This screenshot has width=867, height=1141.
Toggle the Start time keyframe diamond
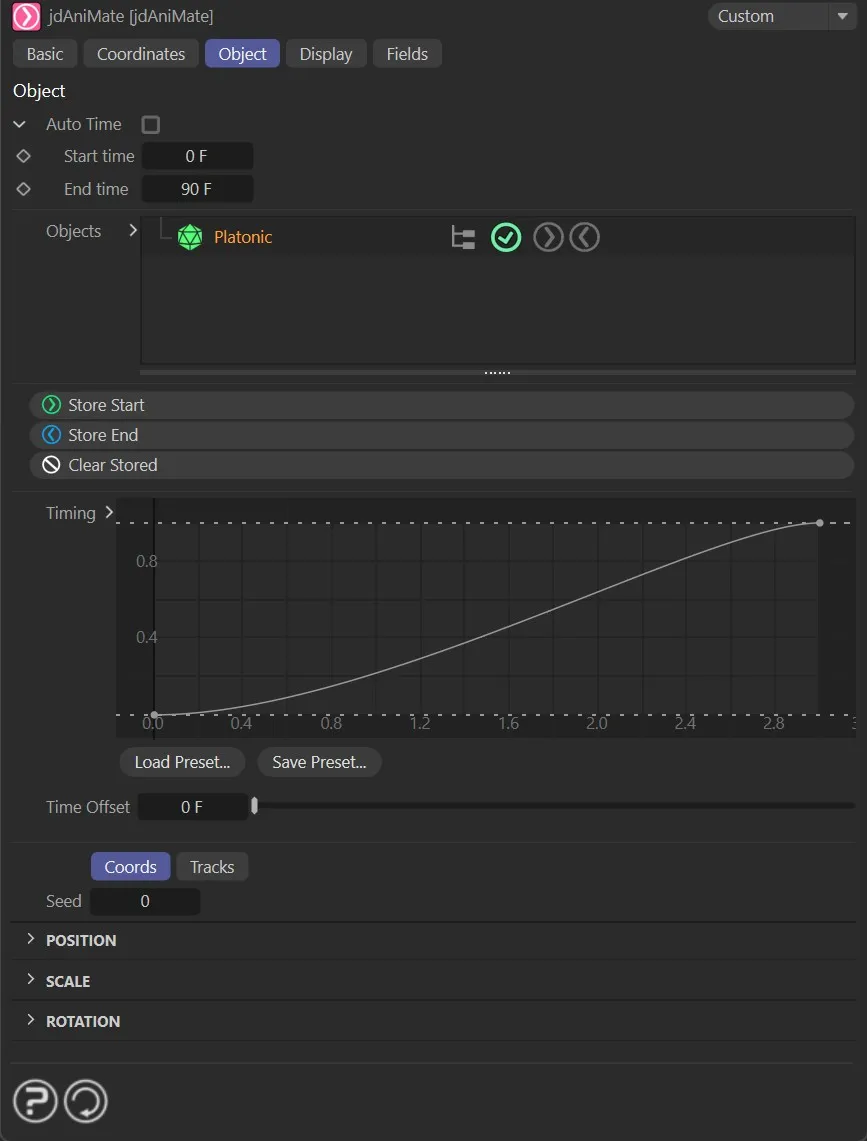pos(24,157)
